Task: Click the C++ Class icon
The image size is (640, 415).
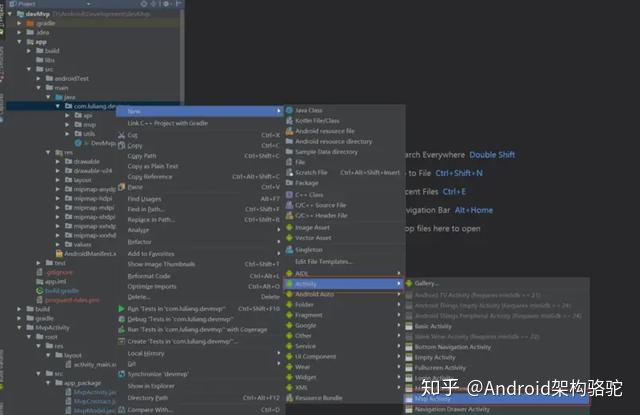Action: point(289,195)
